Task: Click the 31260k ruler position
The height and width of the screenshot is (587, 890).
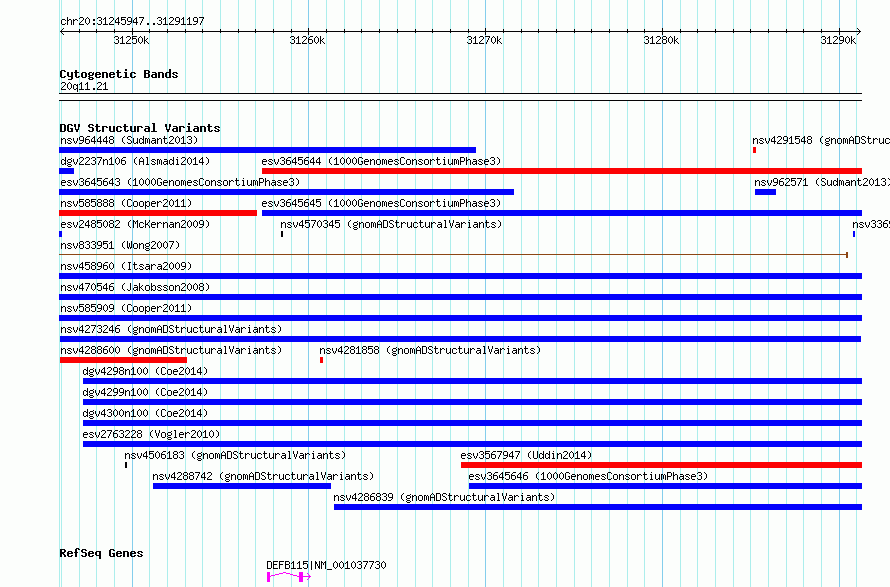Action: [307, 40]
